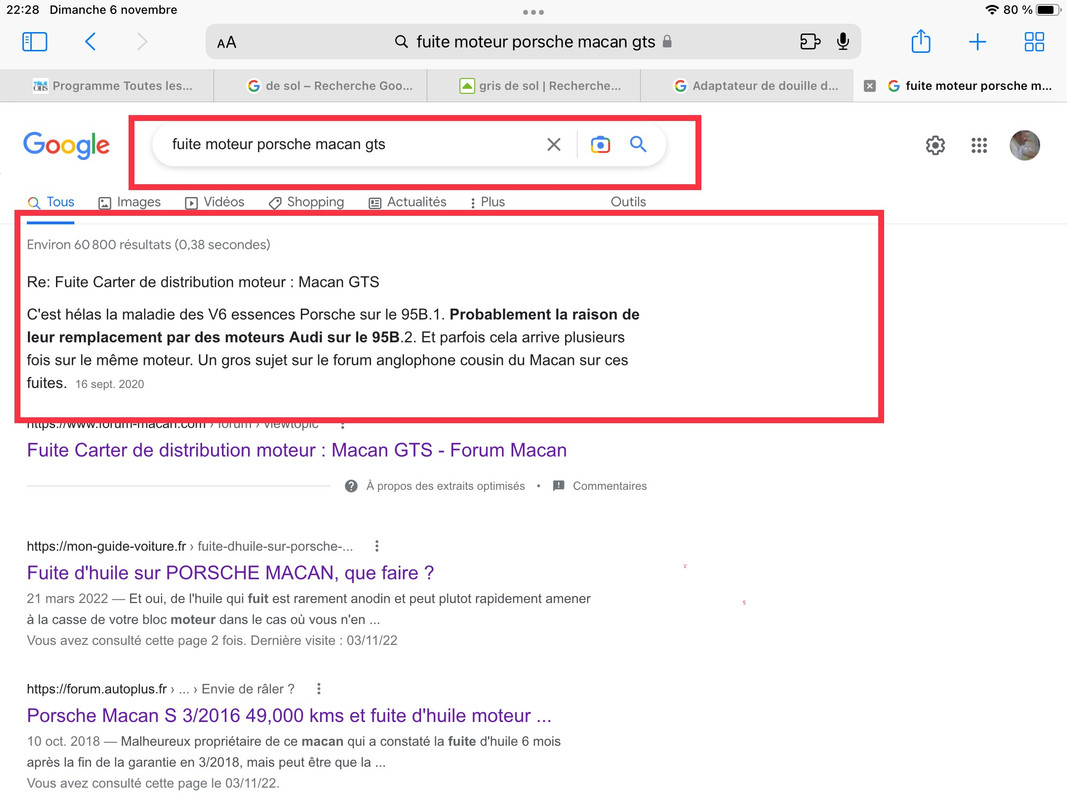This screenshot has height=800, width=1067.
Task: Open the Share sheet icon
Action: pos(921,41)
